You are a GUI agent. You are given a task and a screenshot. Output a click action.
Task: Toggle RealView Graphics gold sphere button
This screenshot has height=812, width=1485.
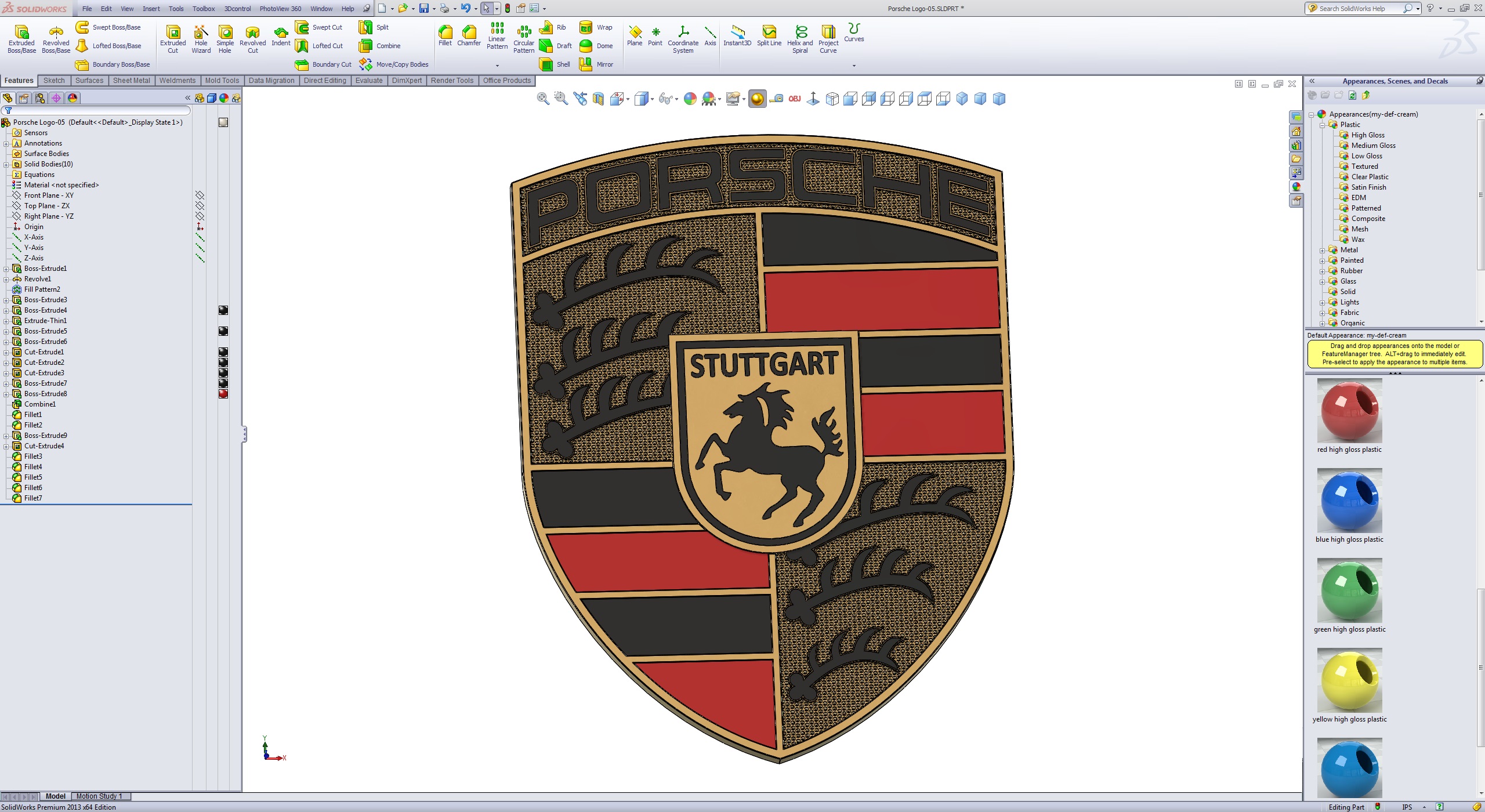pos(757,99)
